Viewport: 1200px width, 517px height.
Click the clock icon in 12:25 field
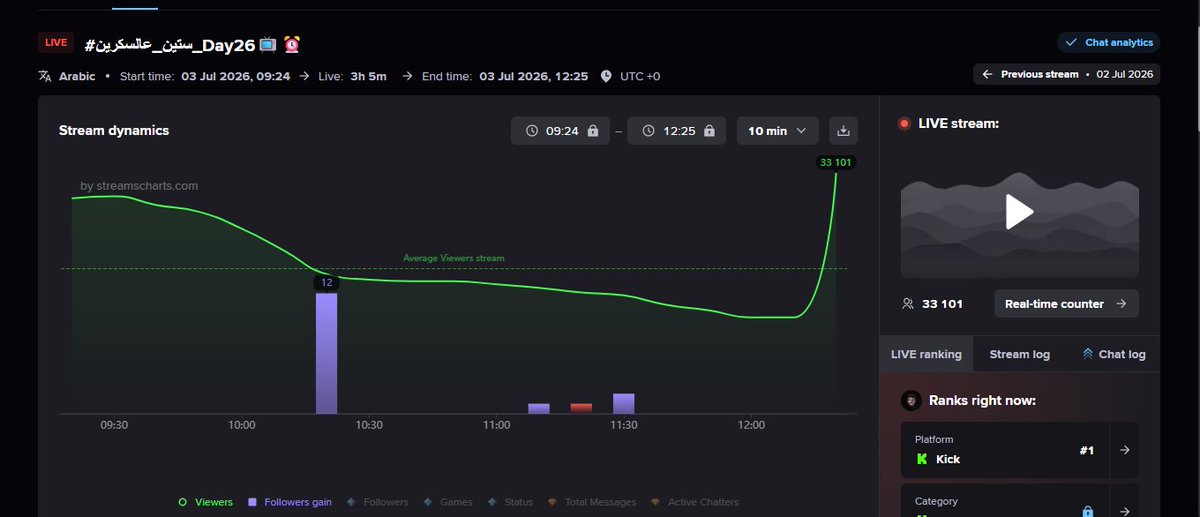pos(648,131)
